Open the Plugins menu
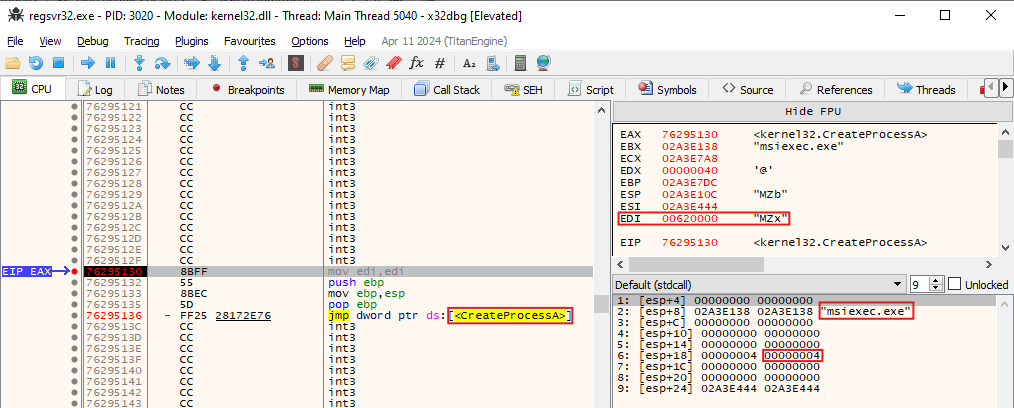 pos(191,41)
